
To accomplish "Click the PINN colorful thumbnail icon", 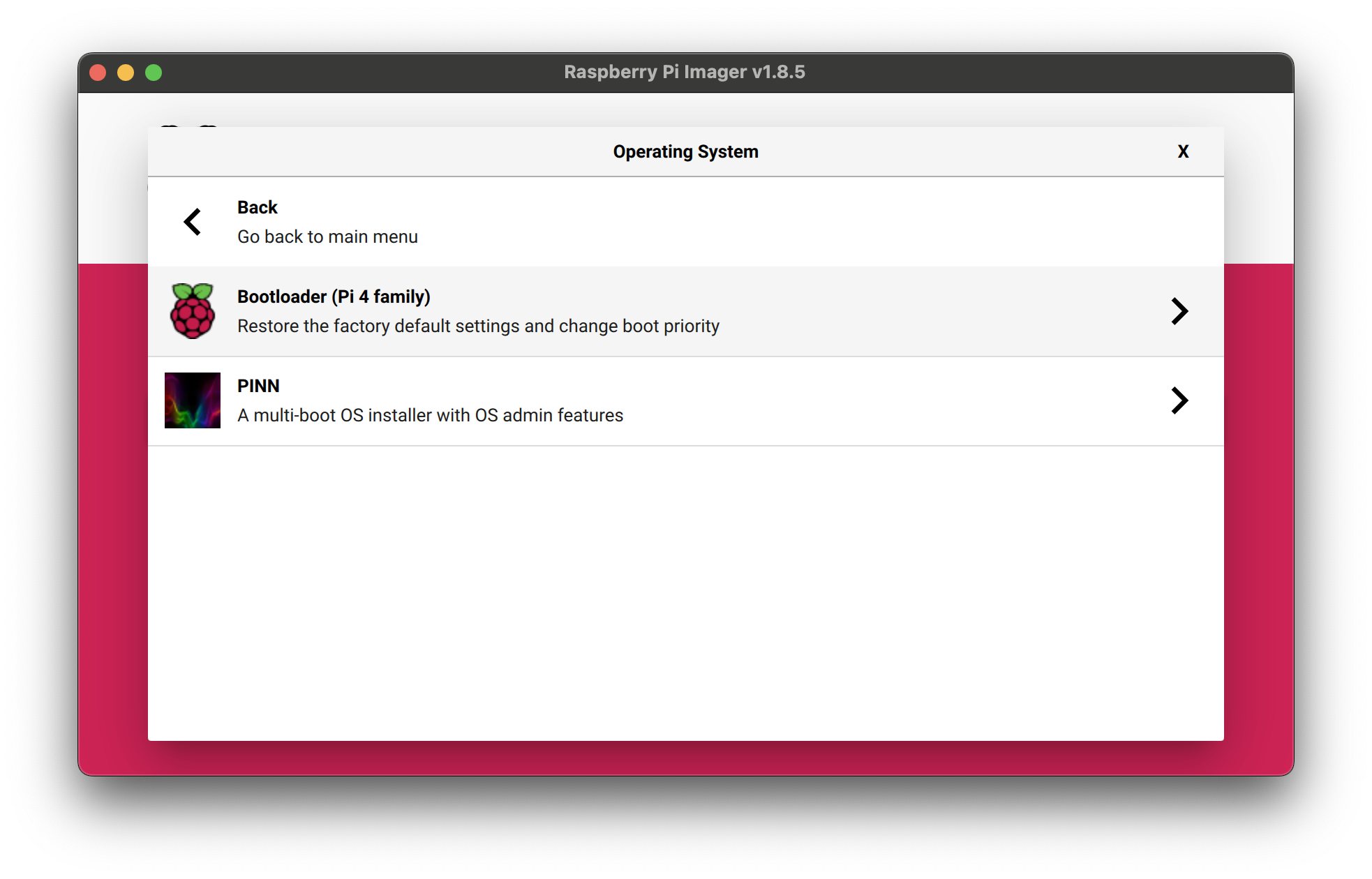I will pyautogui.click(x=192, y=400).
